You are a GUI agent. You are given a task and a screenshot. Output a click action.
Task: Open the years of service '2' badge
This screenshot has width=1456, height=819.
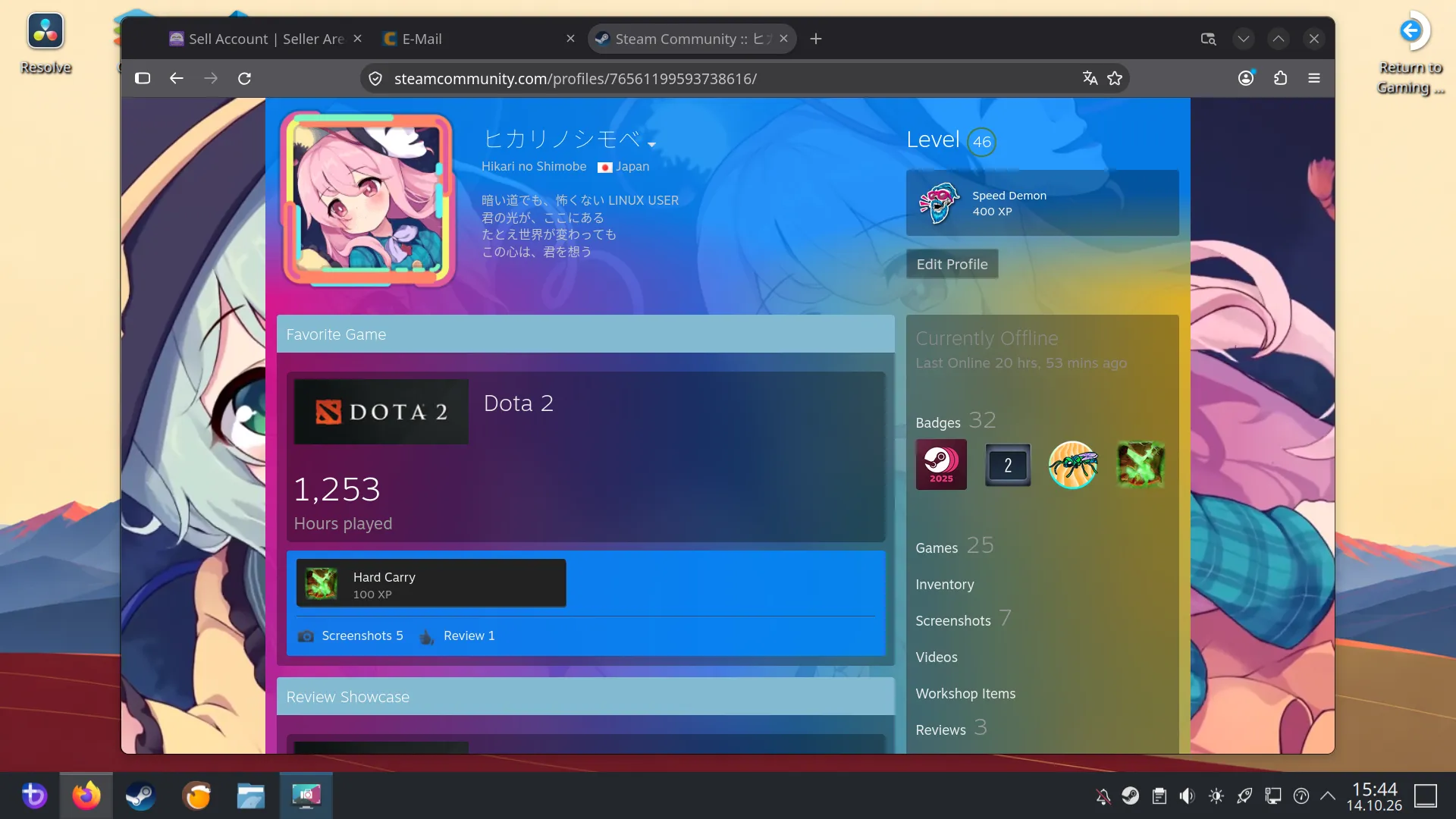click(1008, 465)
